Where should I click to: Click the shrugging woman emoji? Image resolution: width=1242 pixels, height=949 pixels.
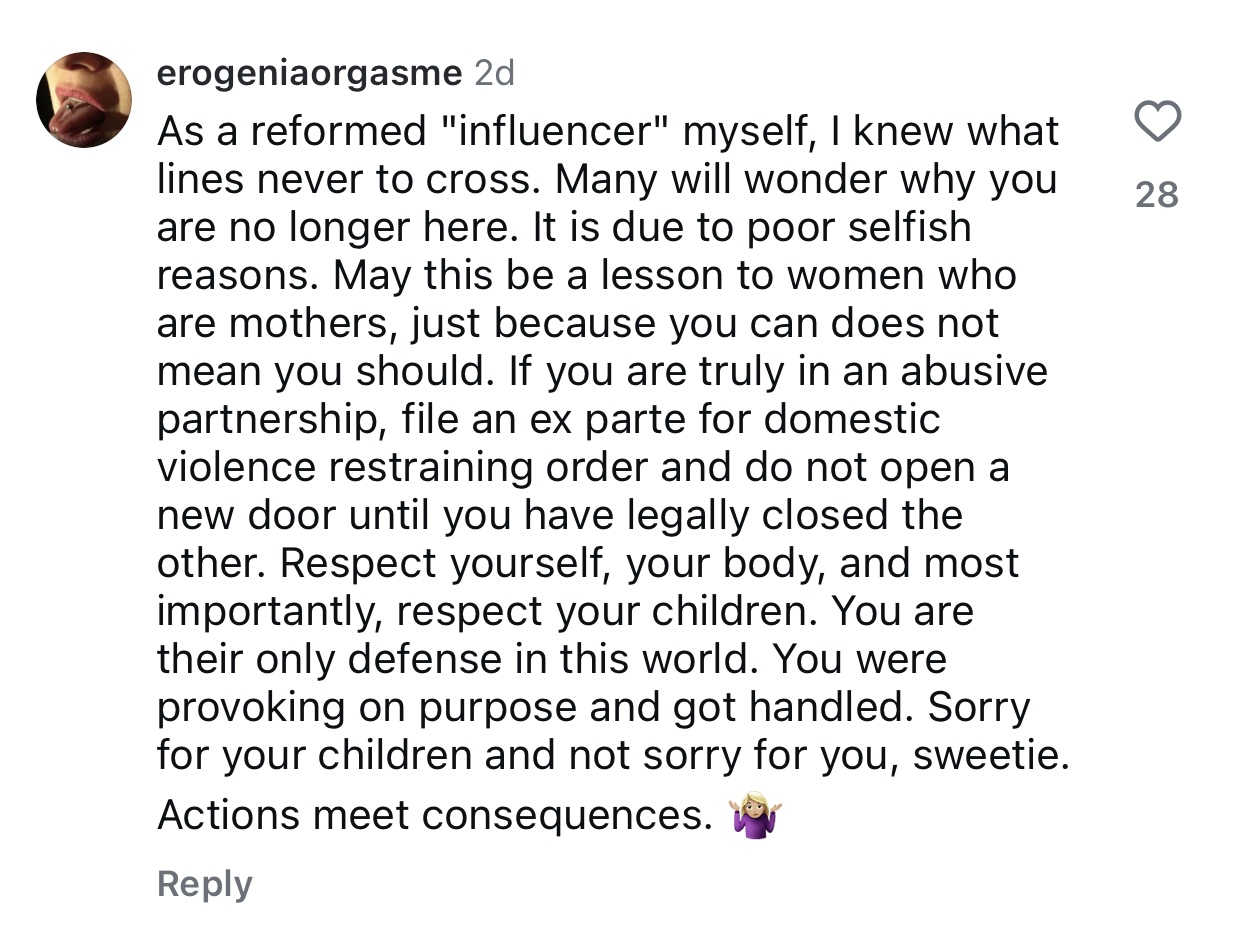(756, 817)
